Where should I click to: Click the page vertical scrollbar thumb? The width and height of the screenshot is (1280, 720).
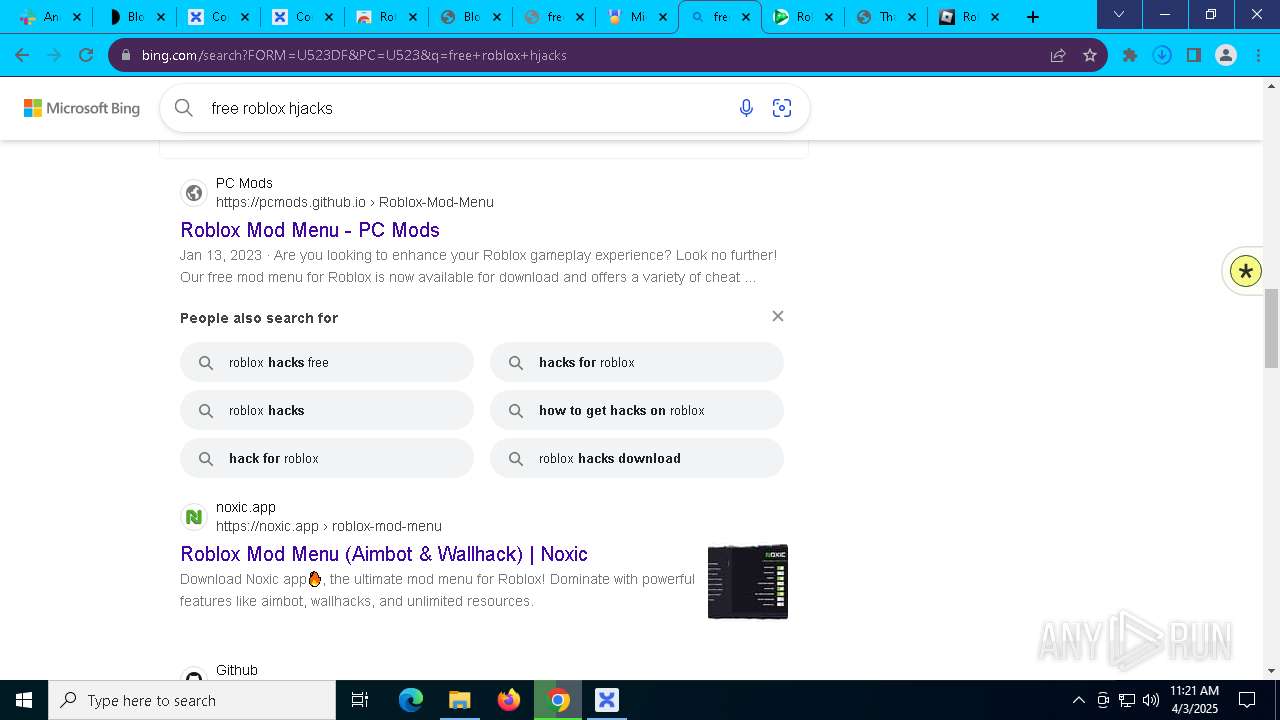pyautogui.click(x=1272, y=328)
